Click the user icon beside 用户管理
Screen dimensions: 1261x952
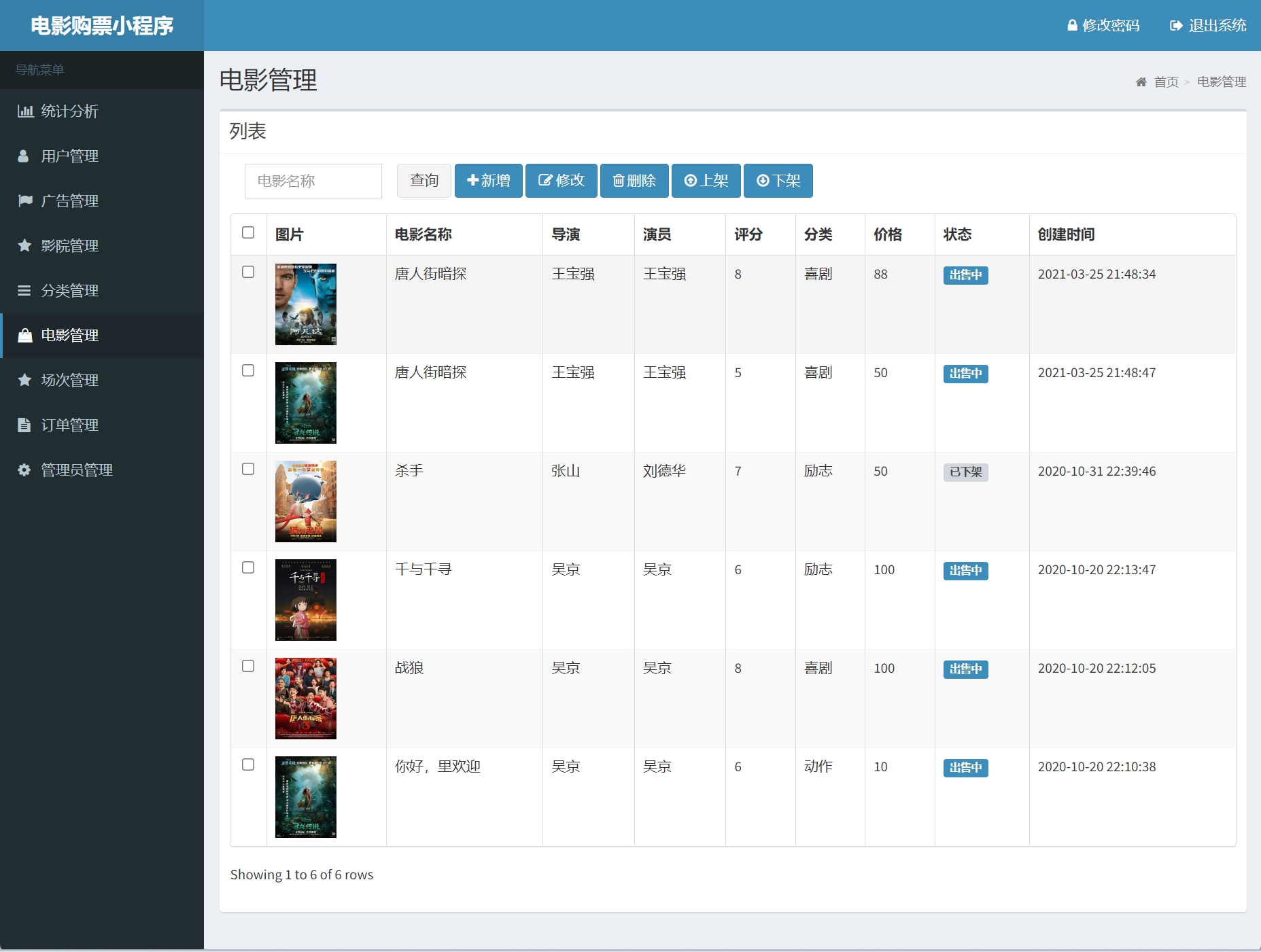(23, 156)
